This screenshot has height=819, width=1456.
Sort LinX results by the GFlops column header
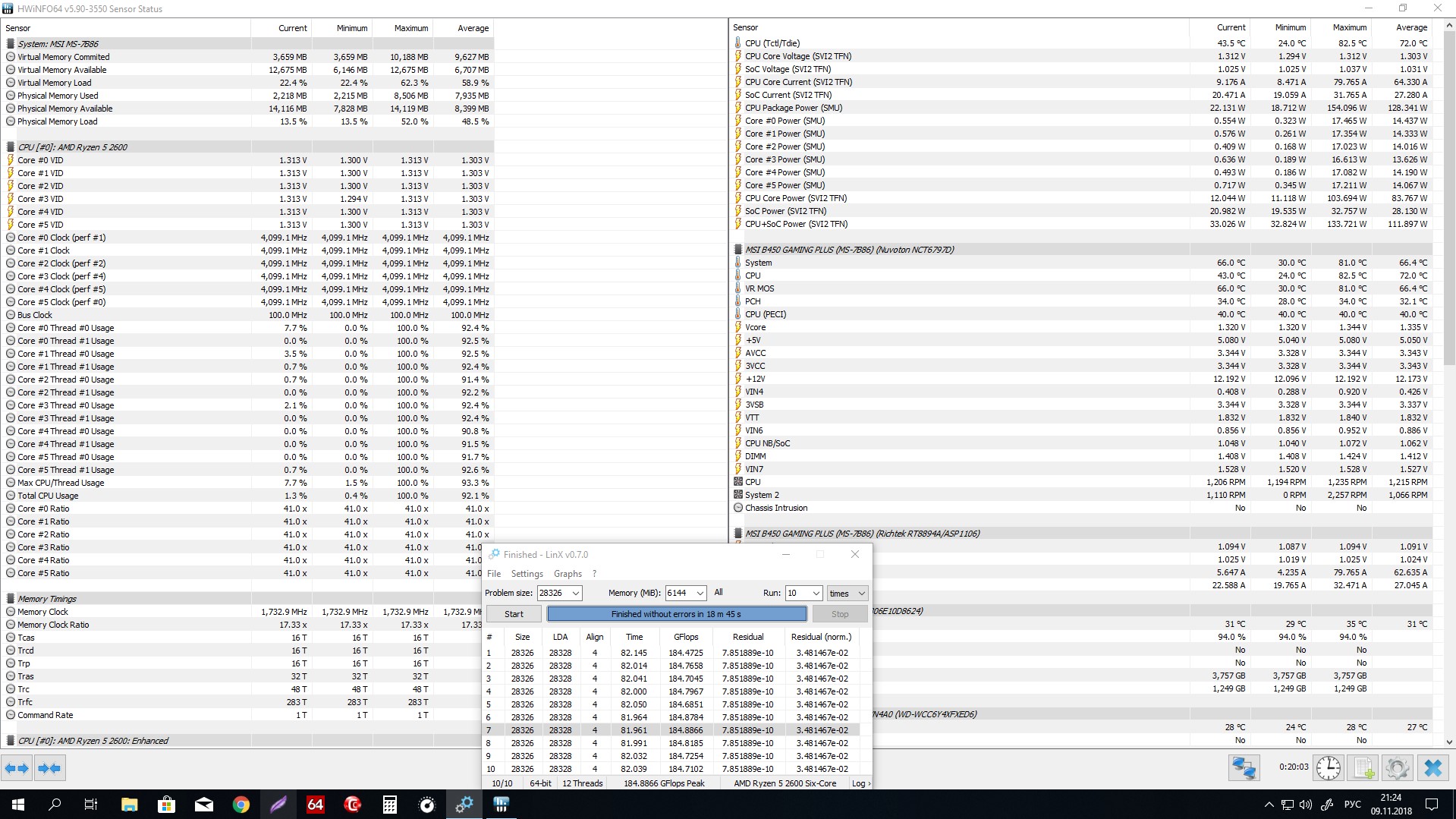pos(686,637)
